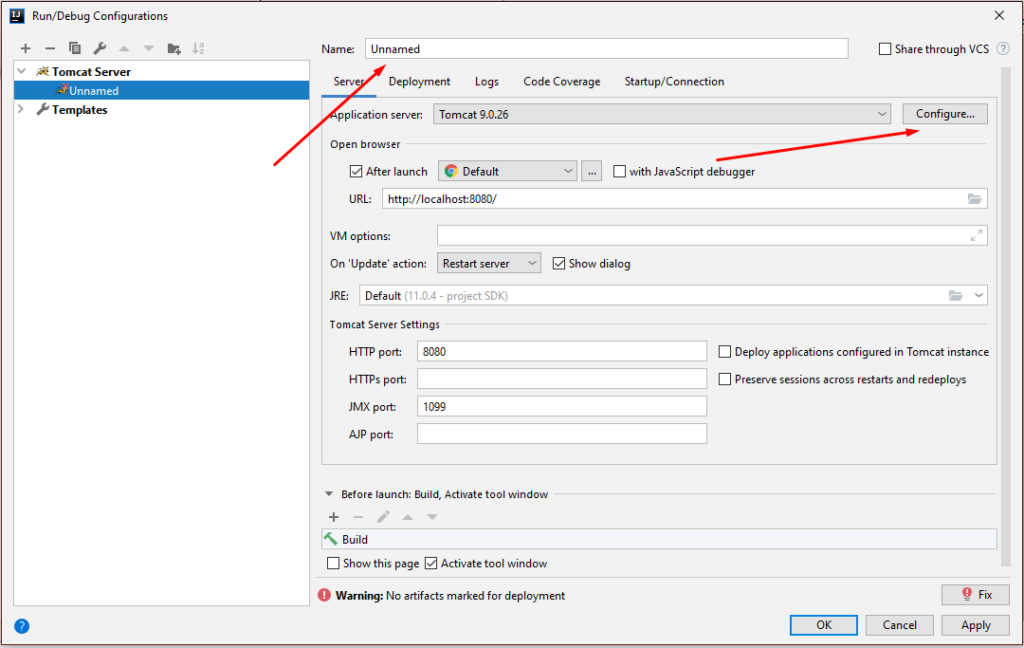Copy the selected configuration

[x=75, y=48]
